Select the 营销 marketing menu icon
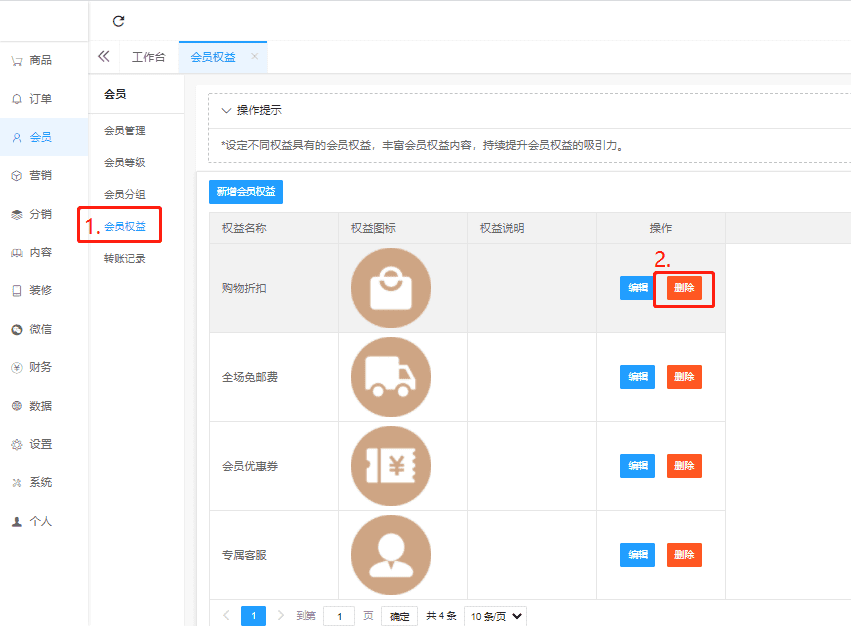 coord(17,176)
